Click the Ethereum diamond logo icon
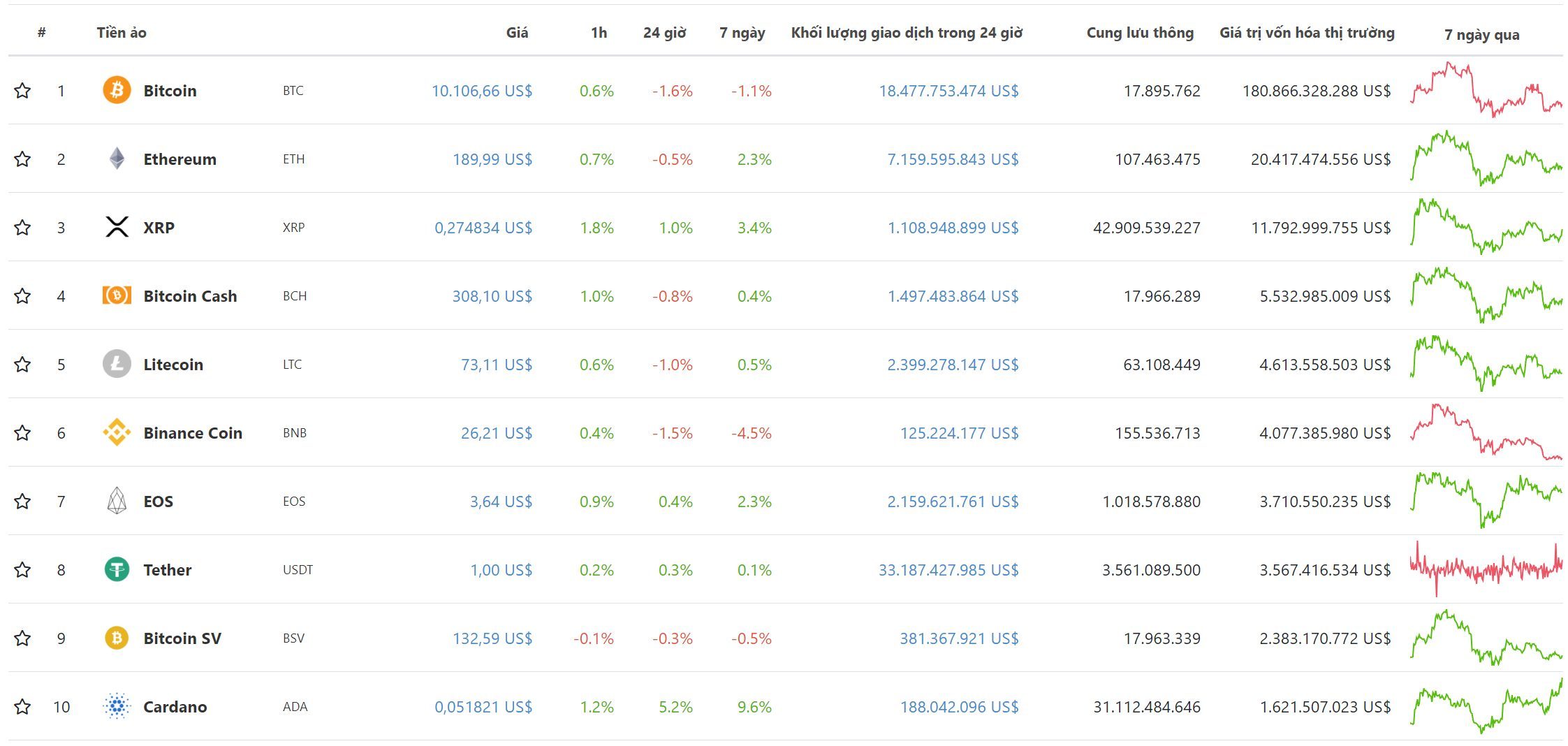 (117, 159)
